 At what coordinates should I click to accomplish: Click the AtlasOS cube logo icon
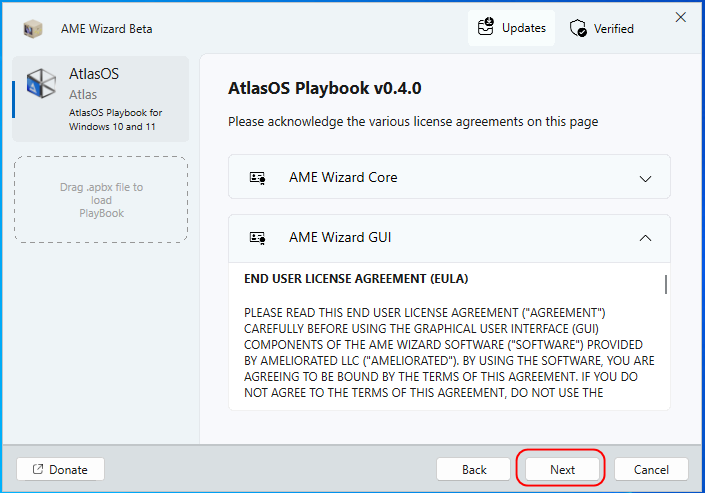pos(41,84)
